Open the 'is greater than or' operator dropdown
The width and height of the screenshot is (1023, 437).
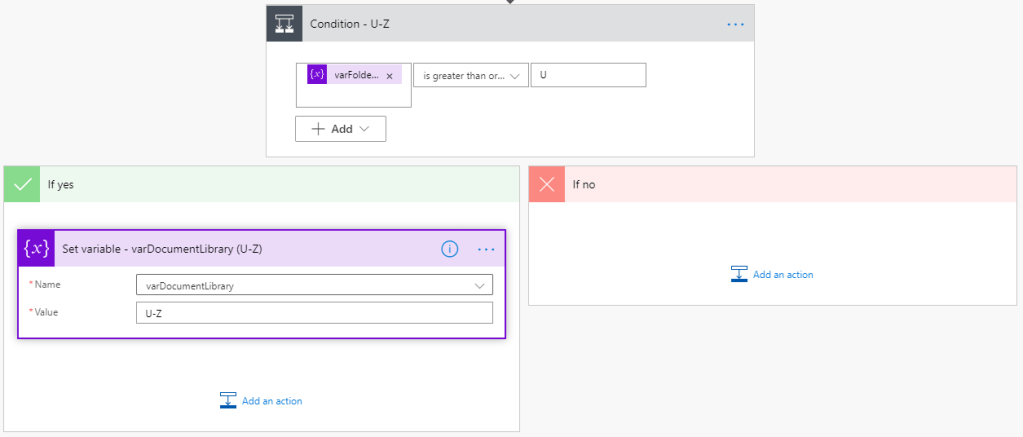point(470,75)
